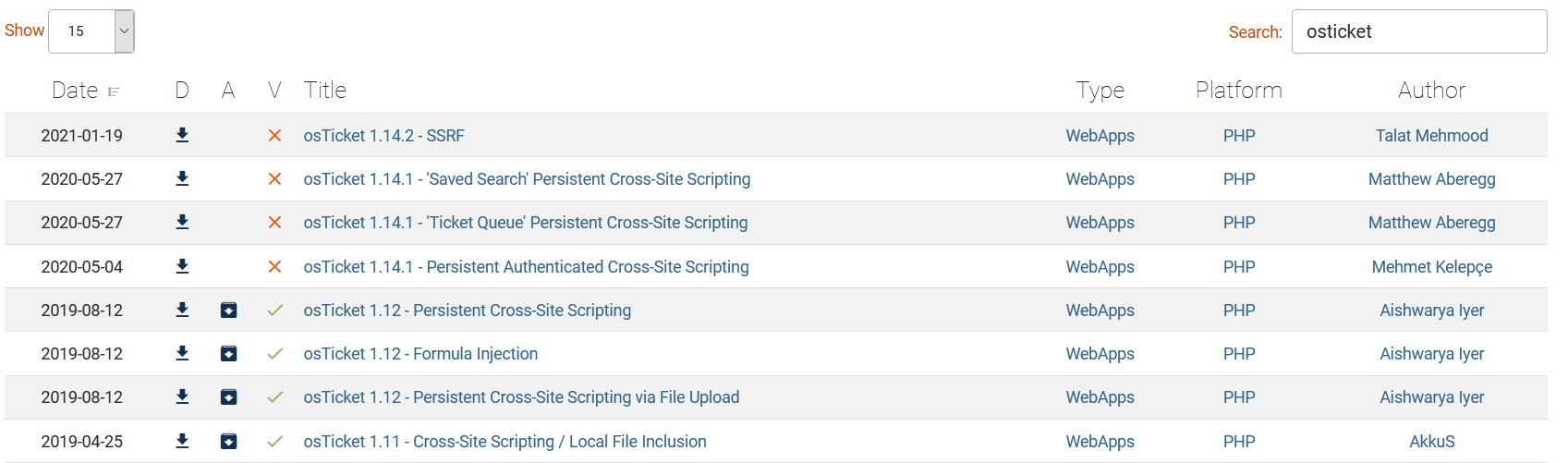Download the osTicket 1.14.2 SSRF exploit

click(x=182, y=136)
